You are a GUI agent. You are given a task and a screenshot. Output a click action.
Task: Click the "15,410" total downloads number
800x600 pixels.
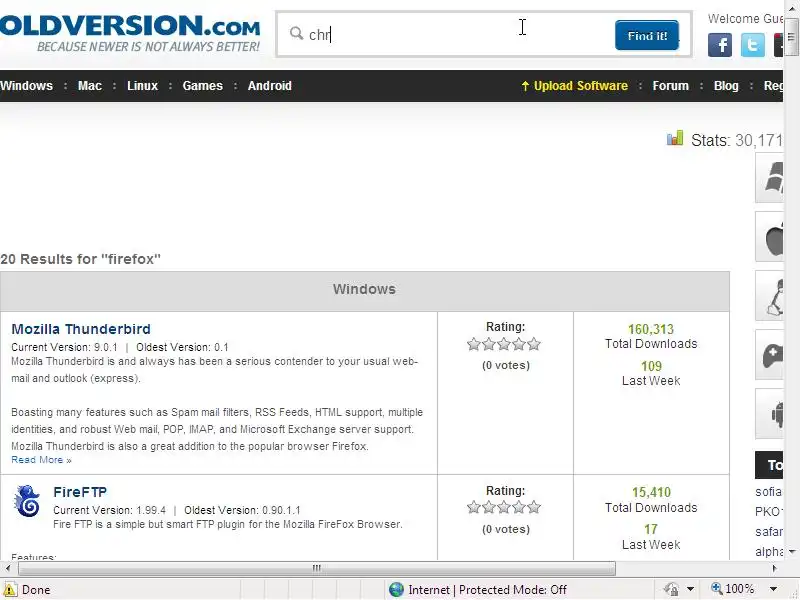pyautogui.click(x=651, y=492)
